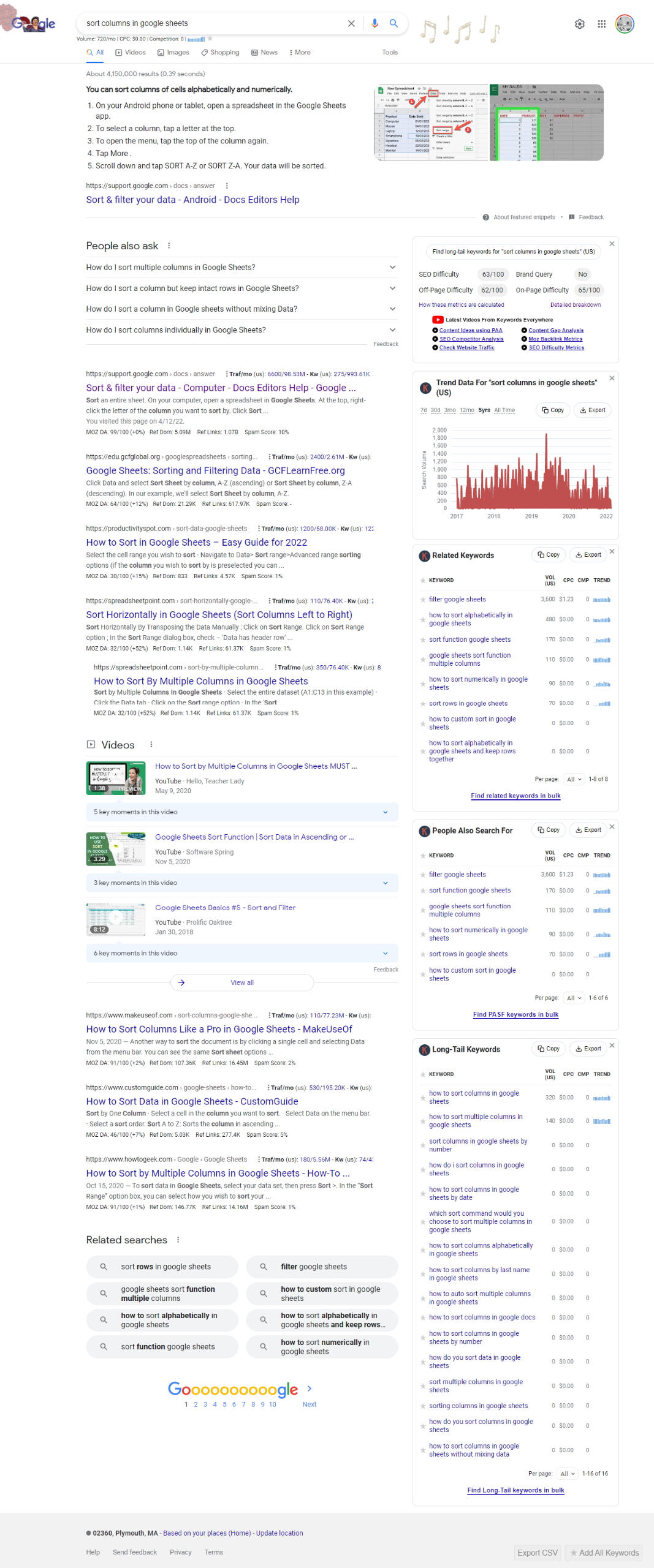Expand 'How do I sort multiple columns in Google Sheets?'
The height and width of the screenshot is (1568, 654).
point(242,268)
